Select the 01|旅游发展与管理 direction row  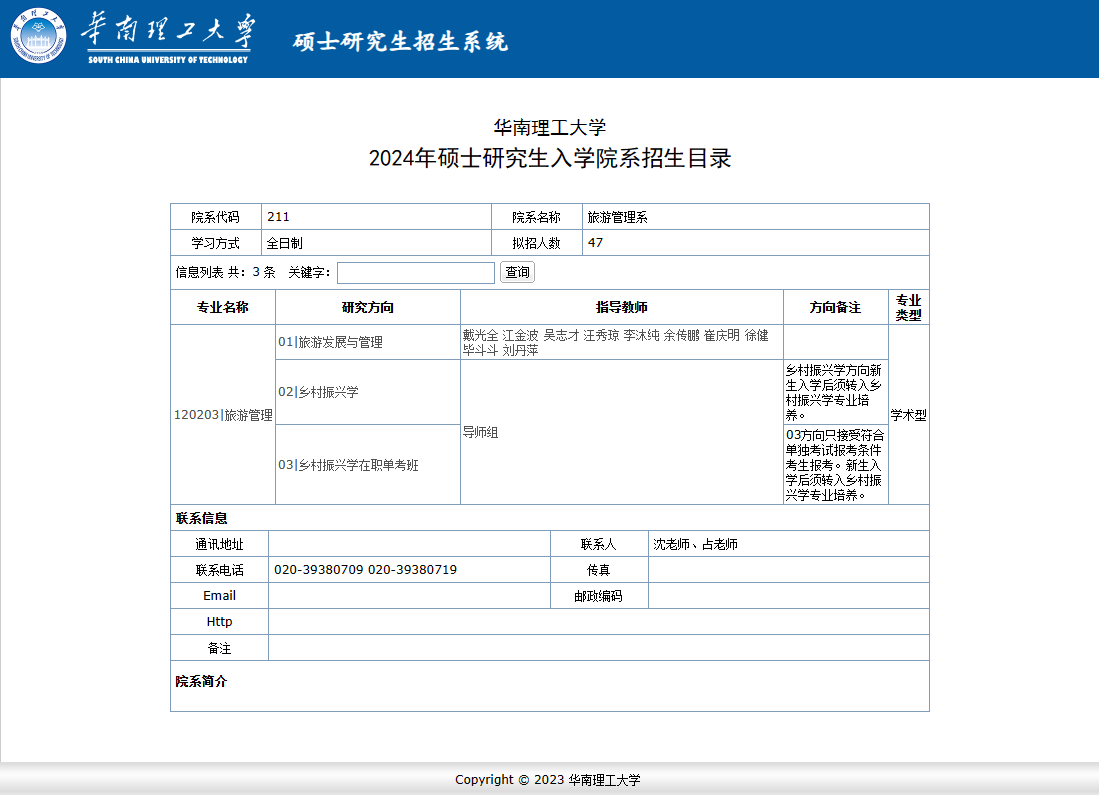point(368,342)
